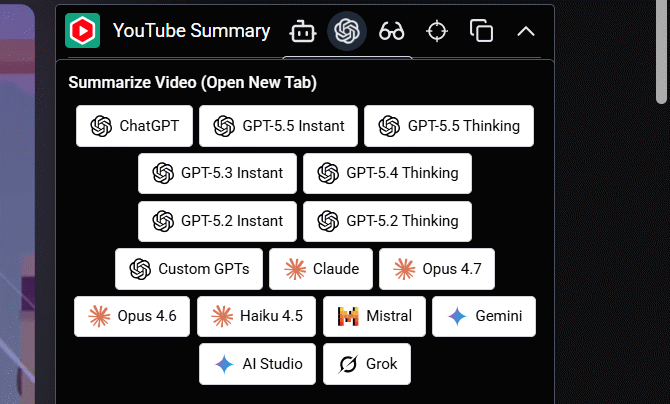
Task: Copy transcript using the copy icon
Action: 481,31
